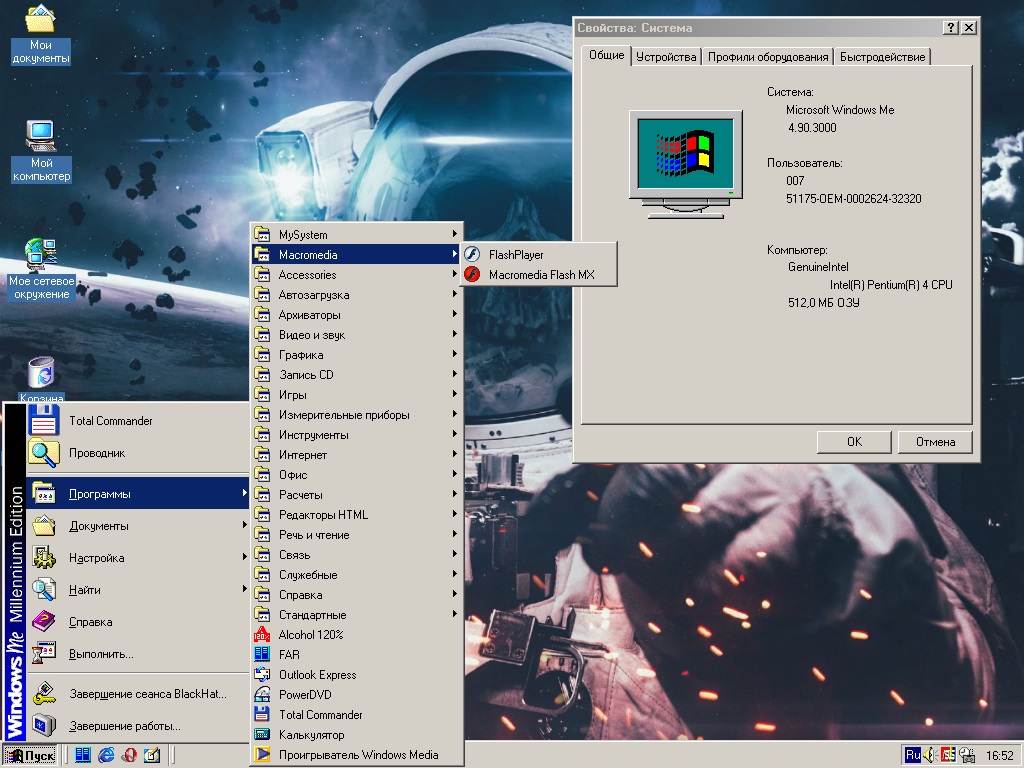The height and width of the screenshot is (768, 1024).
Task: Open the Расчеты program folder
Action: tap(357, 494)
